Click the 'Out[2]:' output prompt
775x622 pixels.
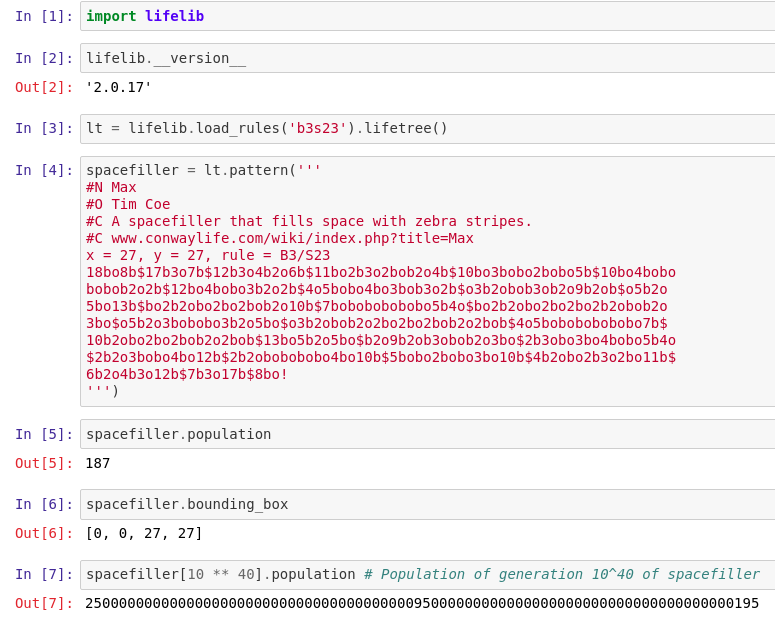tap(44, 88)
